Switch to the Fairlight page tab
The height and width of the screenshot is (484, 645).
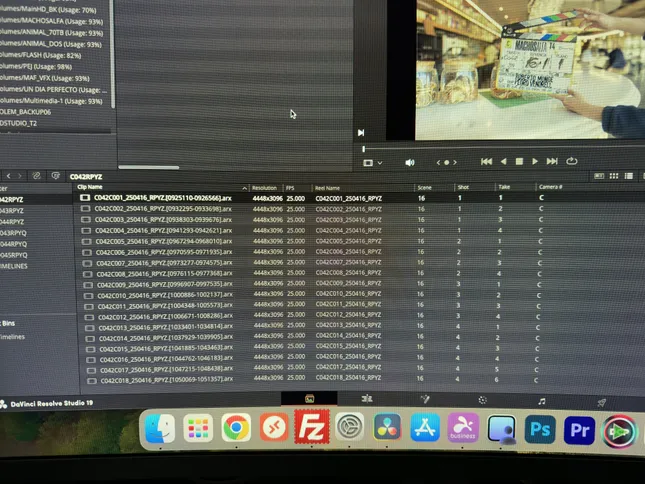tap(542, 401)
